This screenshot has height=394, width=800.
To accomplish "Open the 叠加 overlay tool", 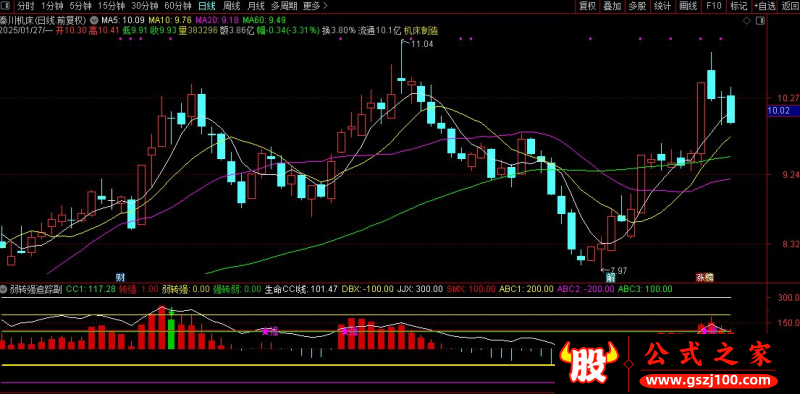I will click(612, 6).
